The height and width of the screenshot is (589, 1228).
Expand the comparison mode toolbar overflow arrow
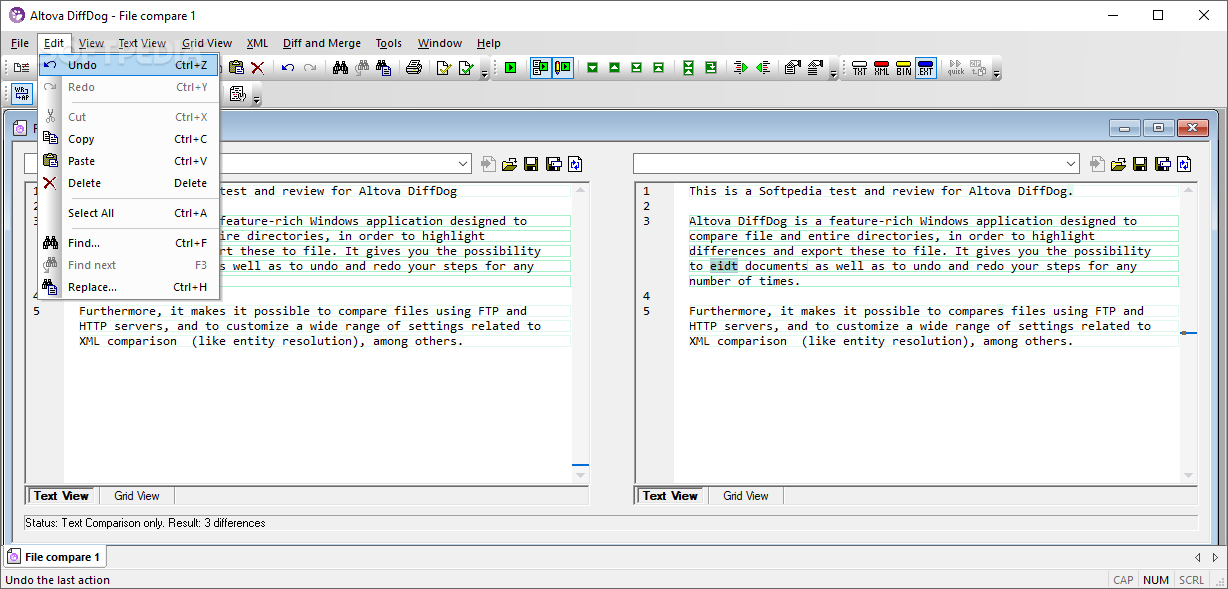click(x=996, y=72)
